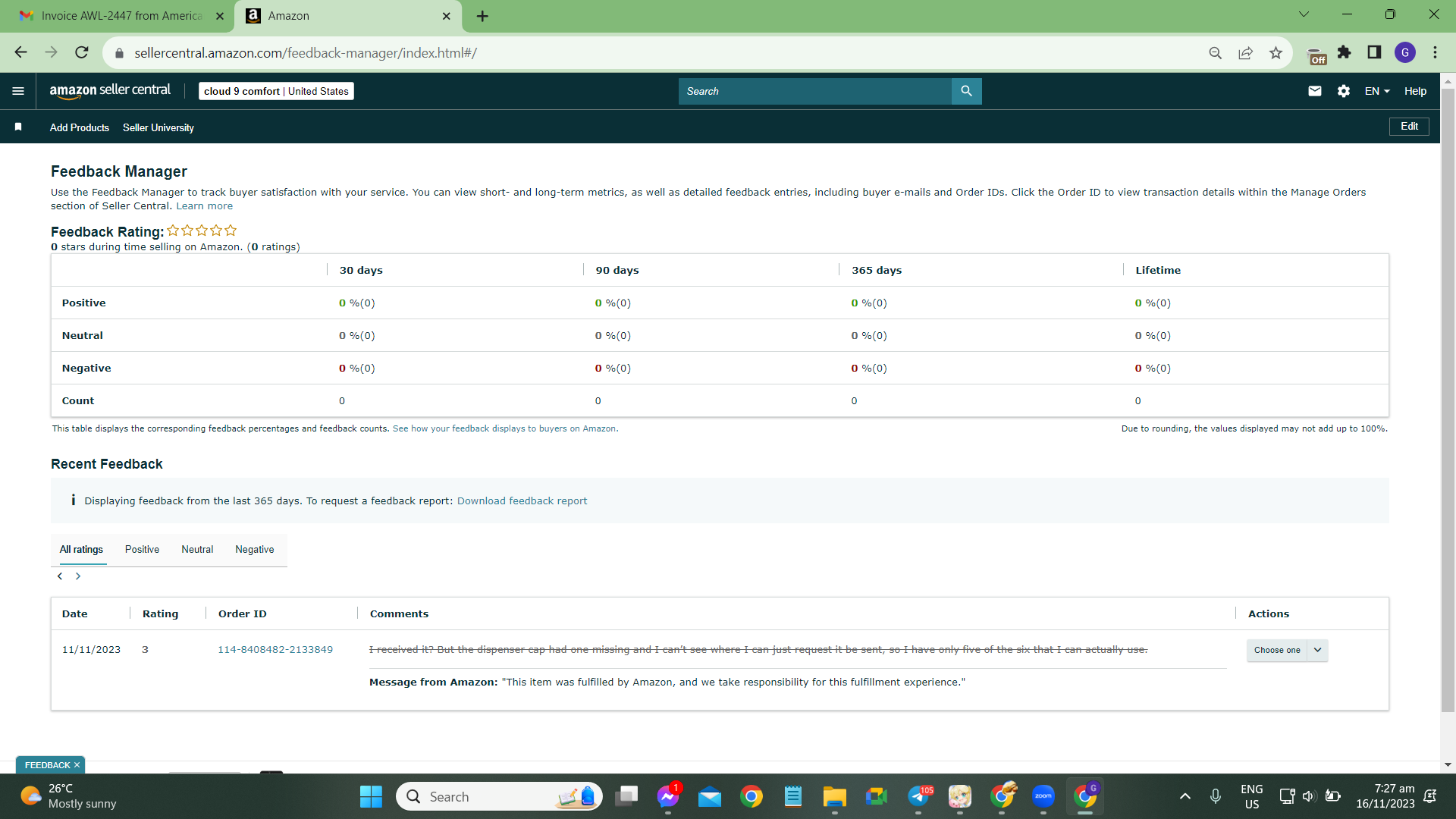
Task: Click the browser zoom magnifier icon
Action: [1215, 52]
